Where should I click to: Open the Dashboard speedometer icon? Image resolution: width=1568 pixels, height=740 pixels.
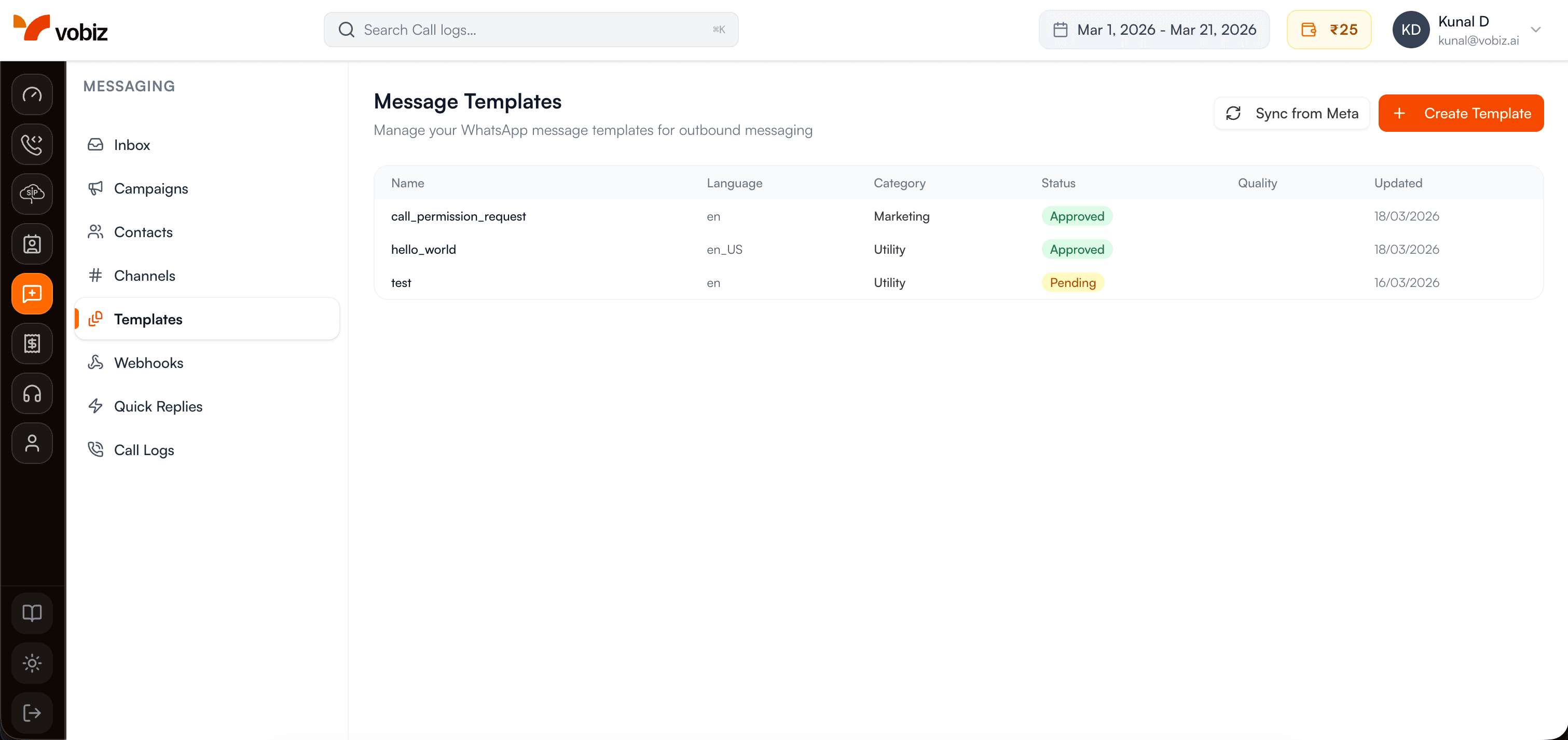32,94
